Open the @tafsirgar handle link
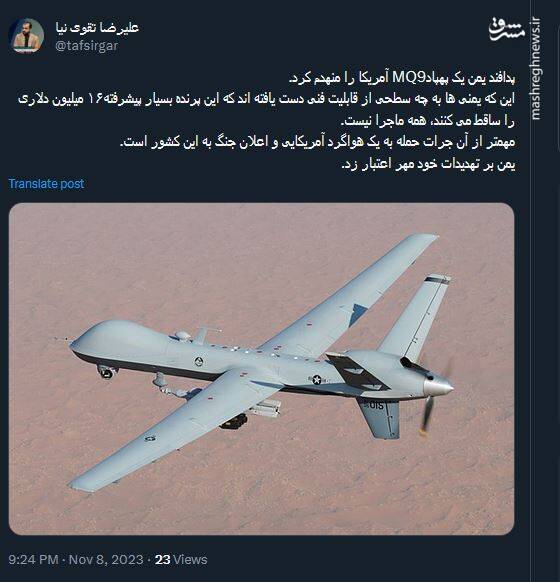 [x=86, y=46]
